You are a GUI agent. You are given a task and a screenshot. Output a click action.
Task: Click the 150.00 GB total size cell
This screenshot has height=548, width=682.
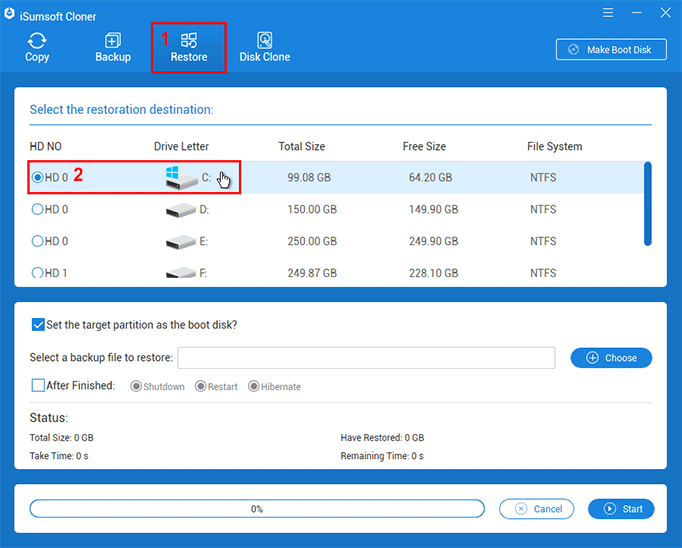pos(312,209)
